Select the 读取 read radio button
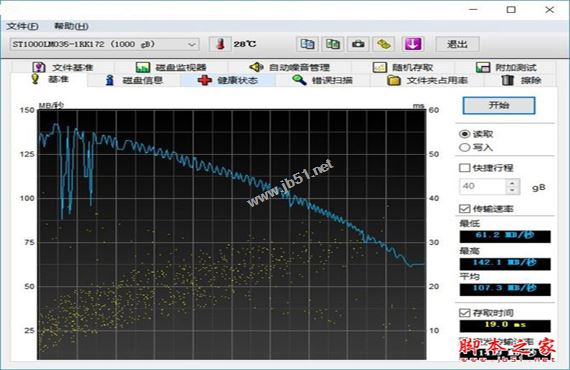 coord(465,134)
